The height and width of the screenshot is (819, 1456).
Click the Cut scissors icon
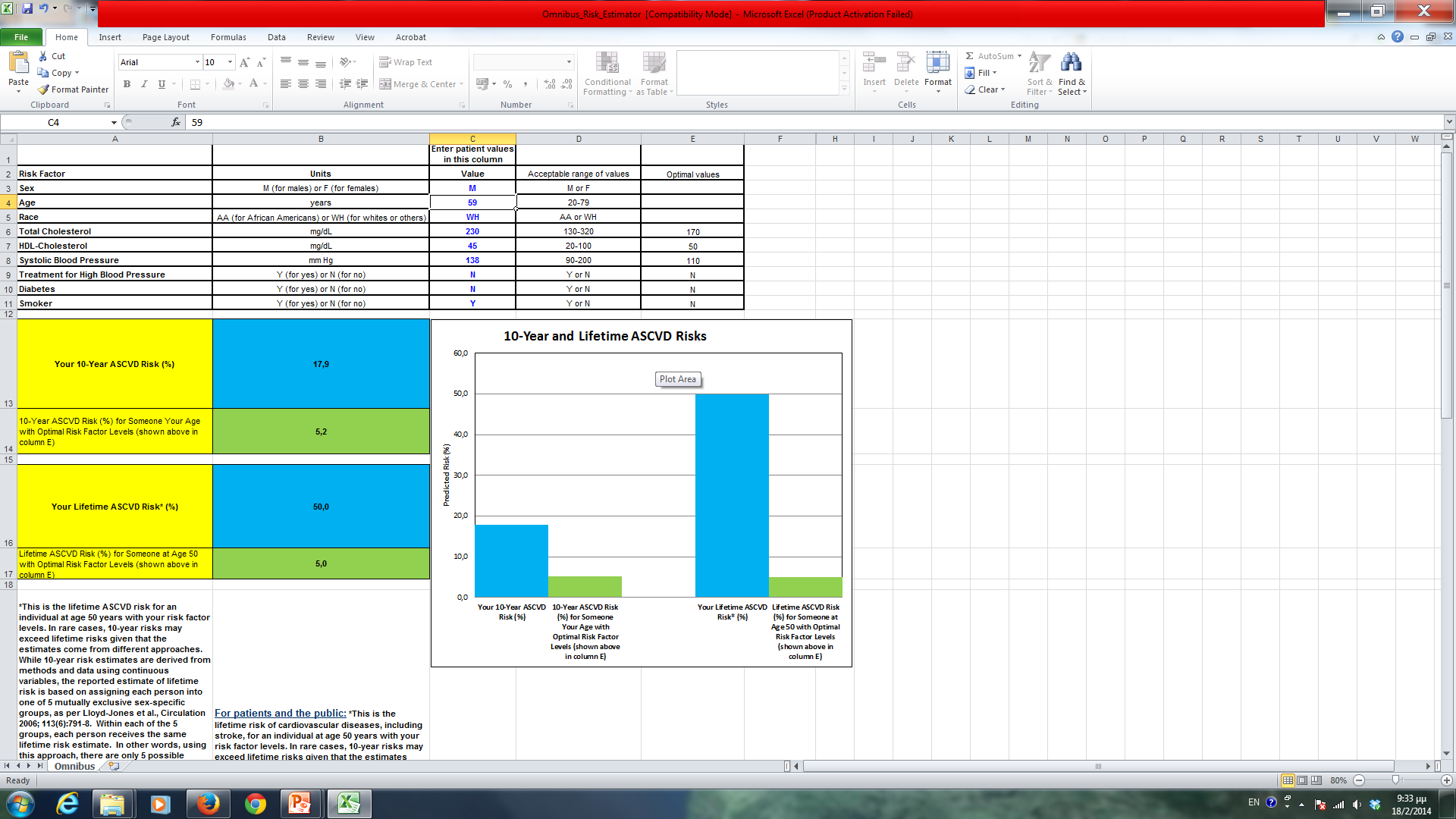[43, 56]
